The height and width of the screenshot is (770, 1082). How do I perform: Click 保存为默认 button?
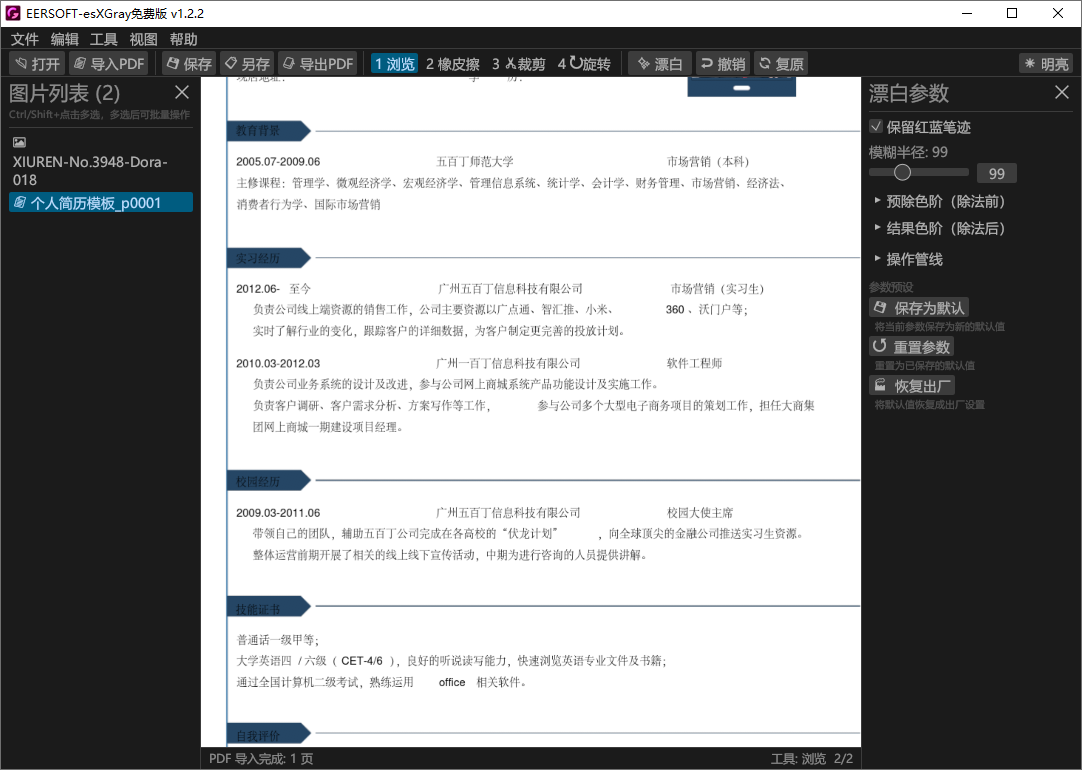918,308
